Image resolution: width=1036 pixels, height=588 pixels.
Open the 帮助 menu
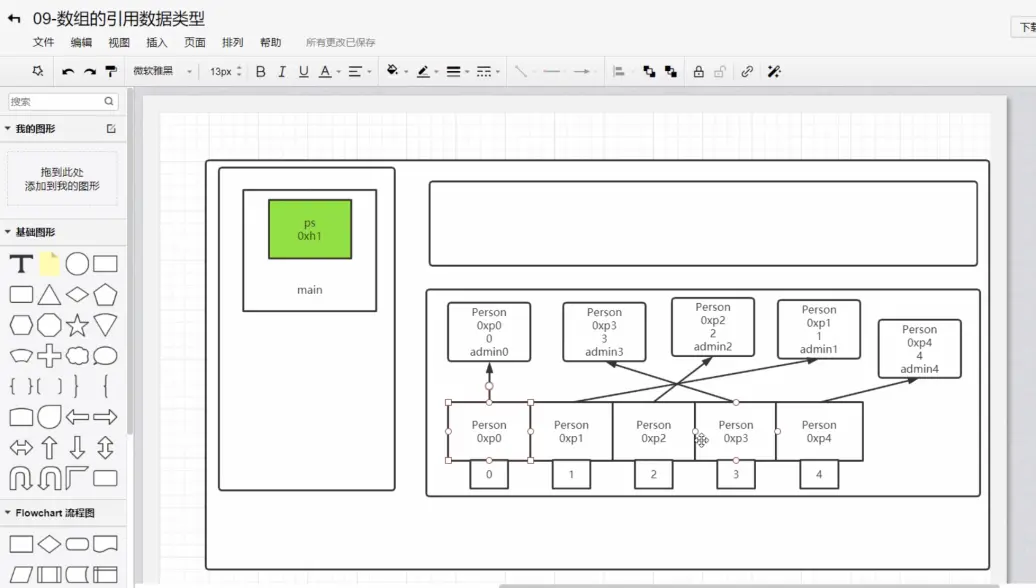coord(270,42)
